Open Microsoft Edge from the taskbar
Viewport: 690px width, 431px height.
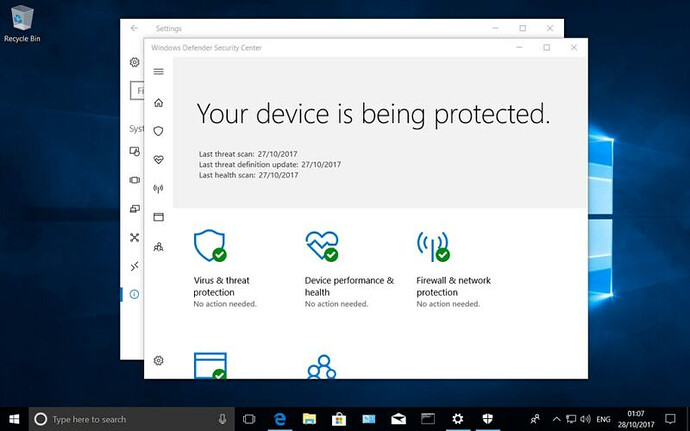point(281,419)
